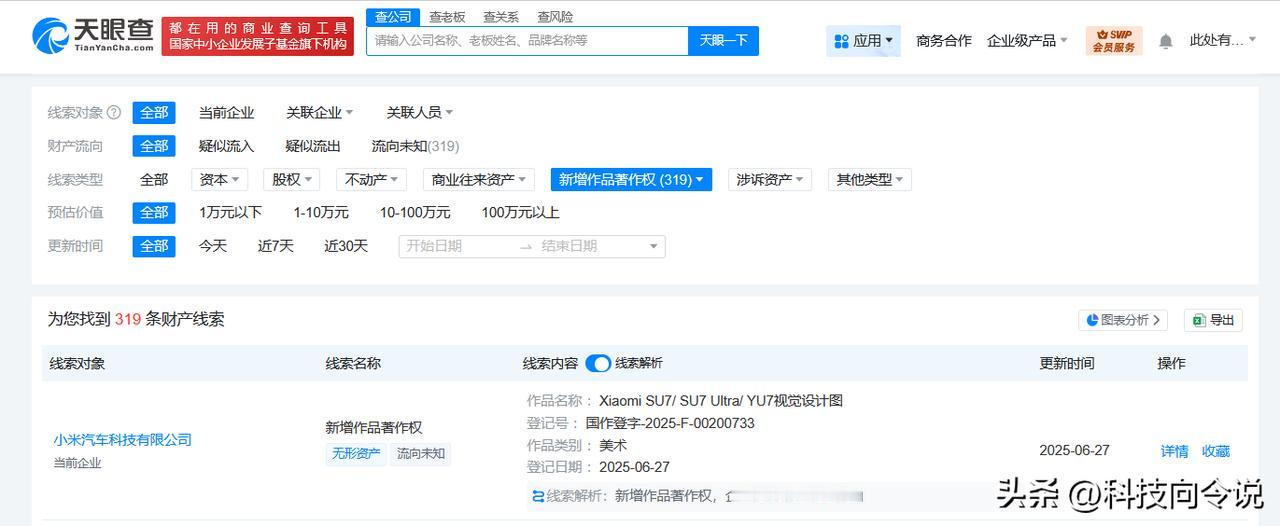
Task: Open 新增作品著作权 (319) dropdown
Action: coord(631,180)
